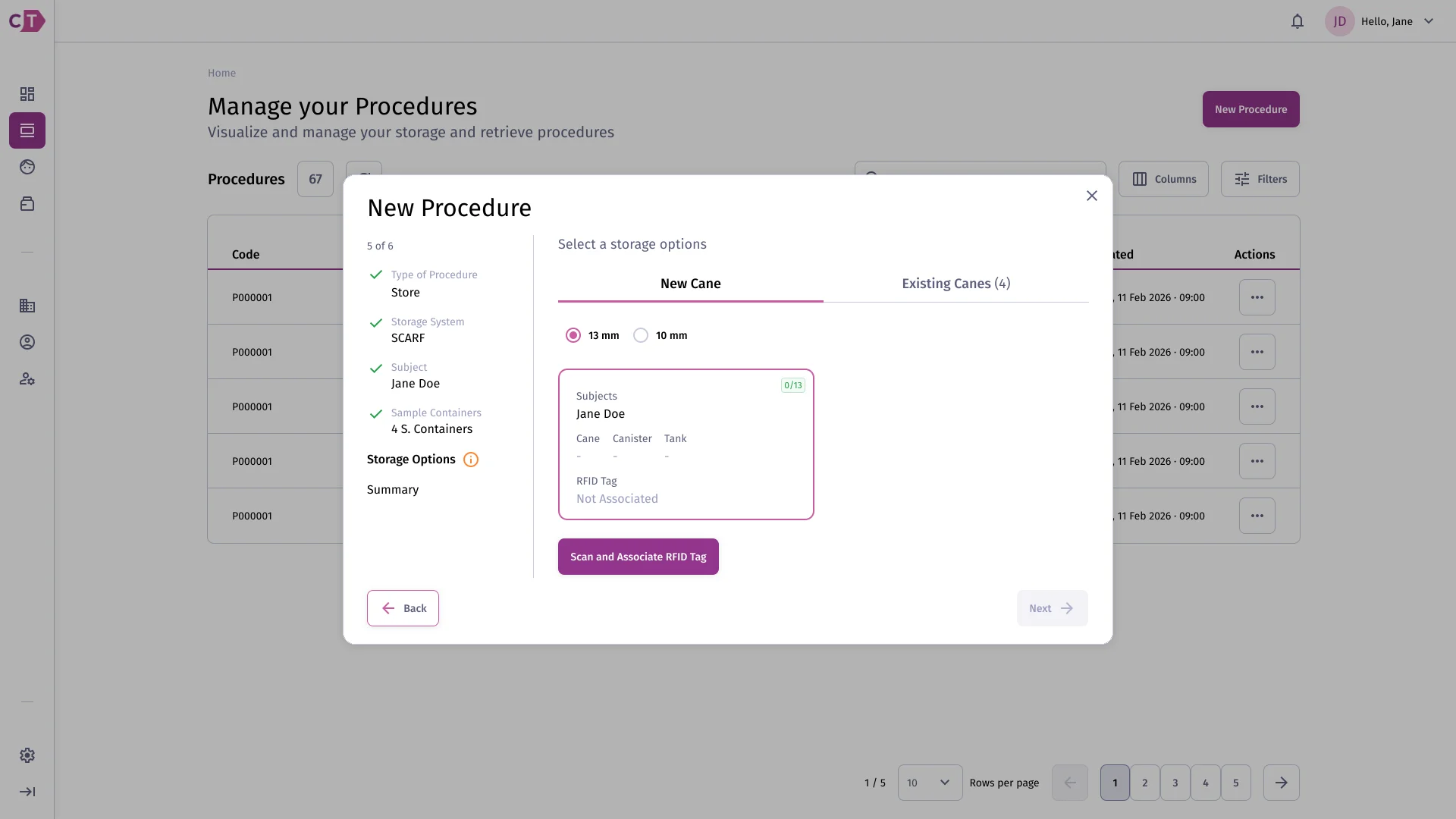Select the 10 mm radio option
This screenshot has width=1456, height=819.
641,335
